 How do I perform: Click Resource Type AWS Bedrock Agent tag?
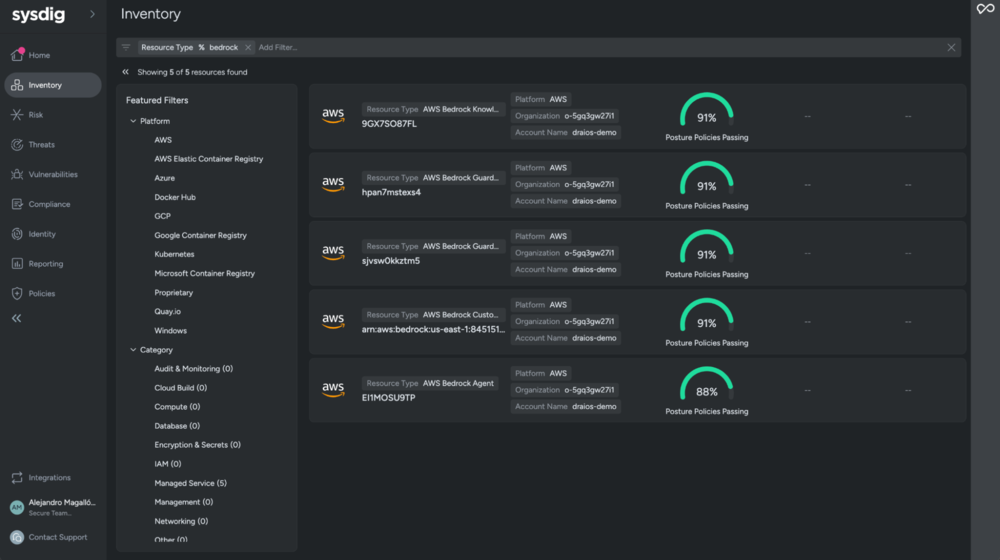point(430,383)
